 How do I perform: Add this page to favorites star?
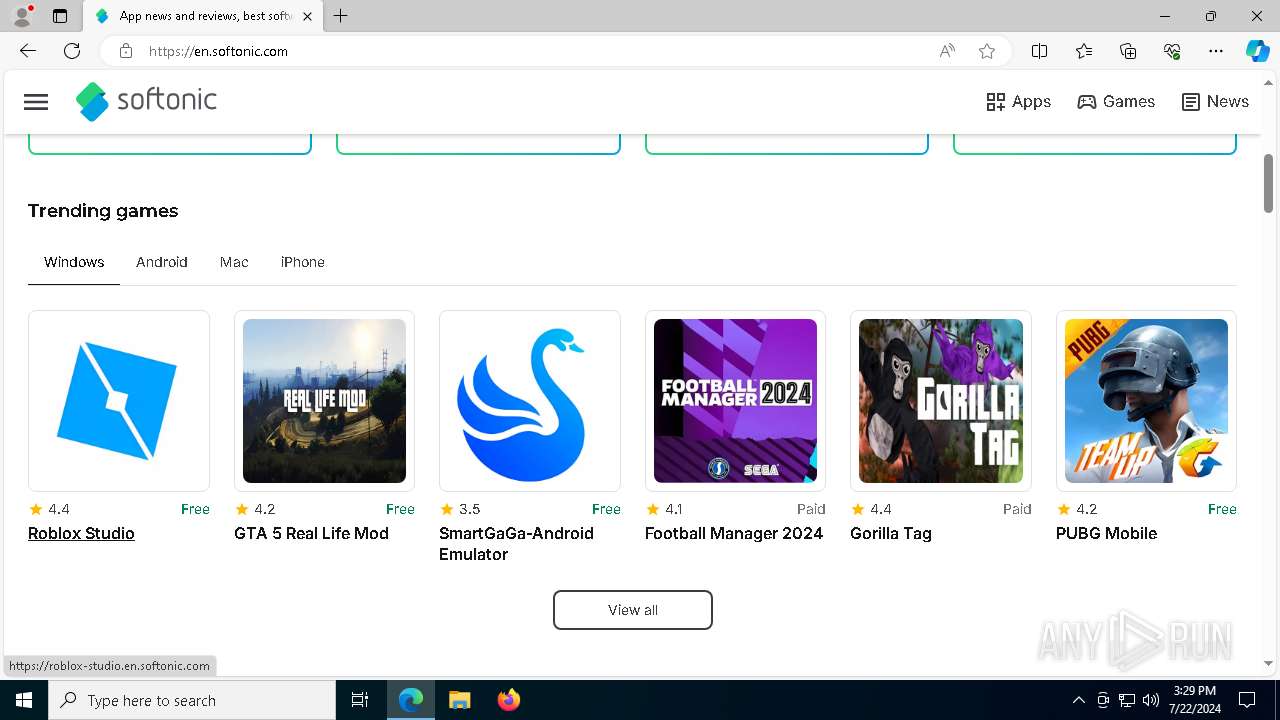click(987, 51)
